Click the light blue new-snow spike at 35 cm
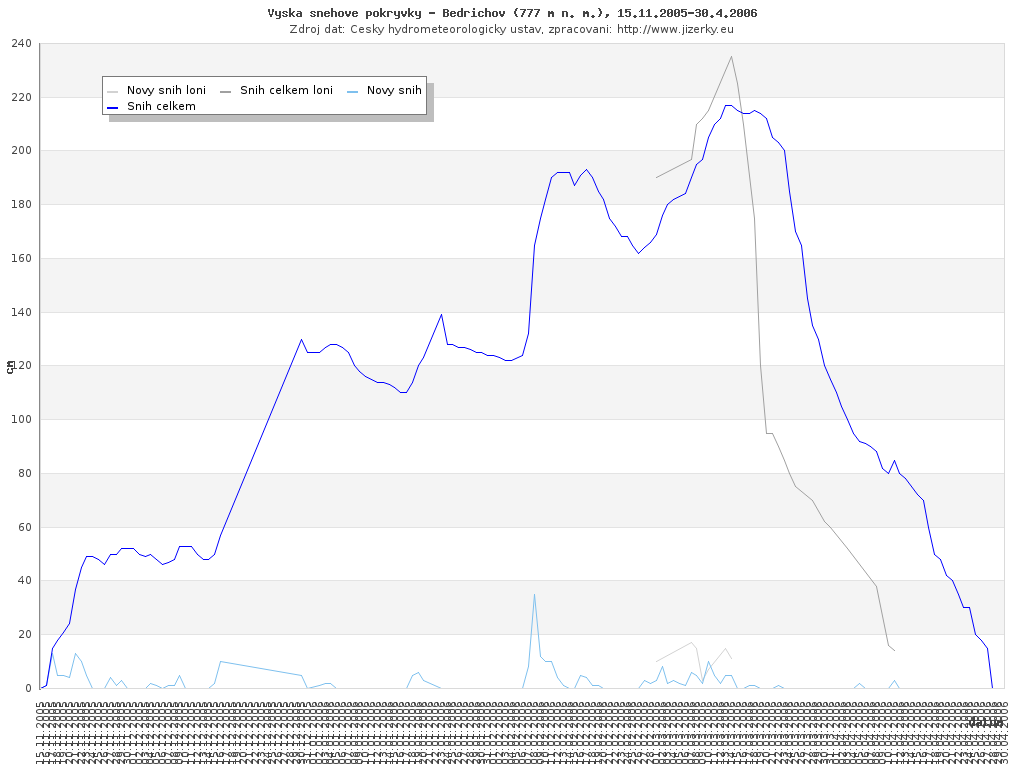 tap(534, 594)
